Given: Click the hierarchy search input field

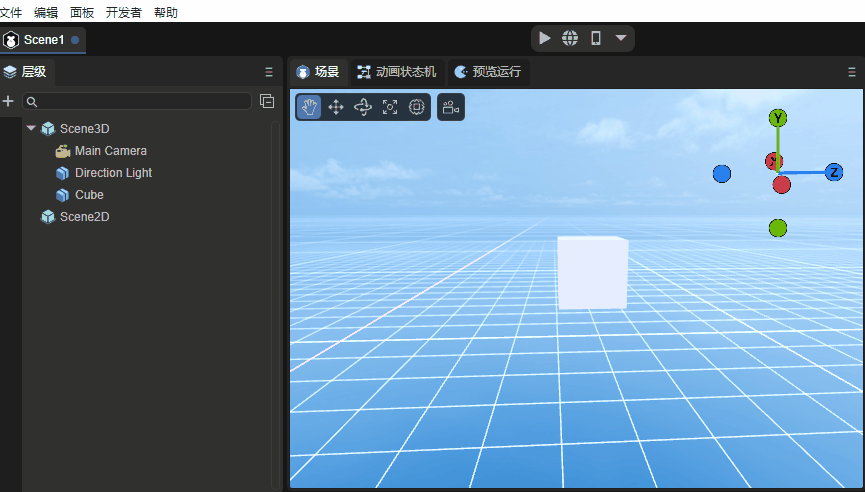Looking at the screenshot, I should tap(140, 101).
